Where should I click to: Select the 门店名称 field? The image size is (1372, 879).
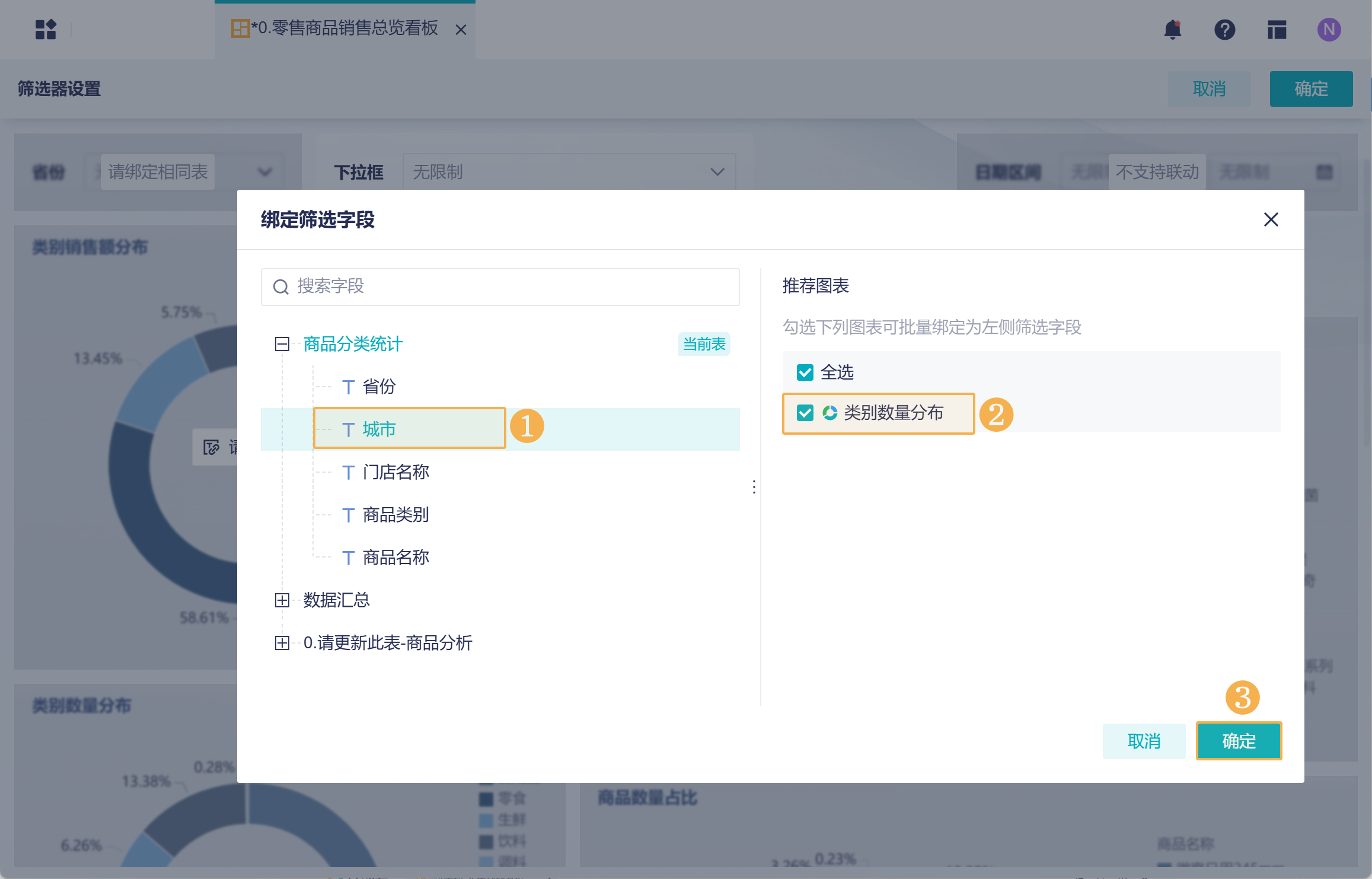click(395, 472)
